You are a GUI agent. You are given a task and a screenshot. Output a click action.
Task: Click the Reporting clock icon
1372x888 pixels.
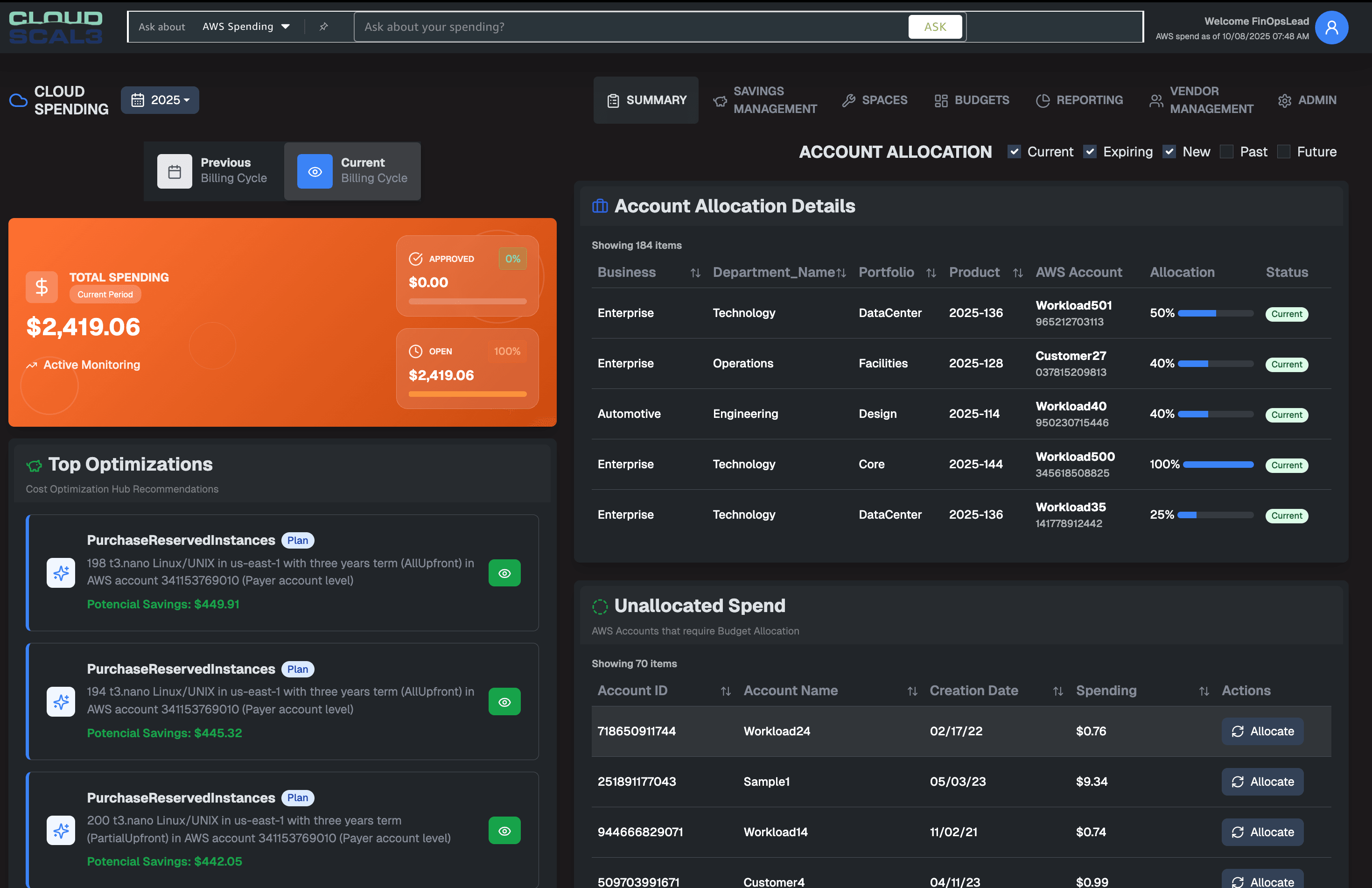point(1044,100)
